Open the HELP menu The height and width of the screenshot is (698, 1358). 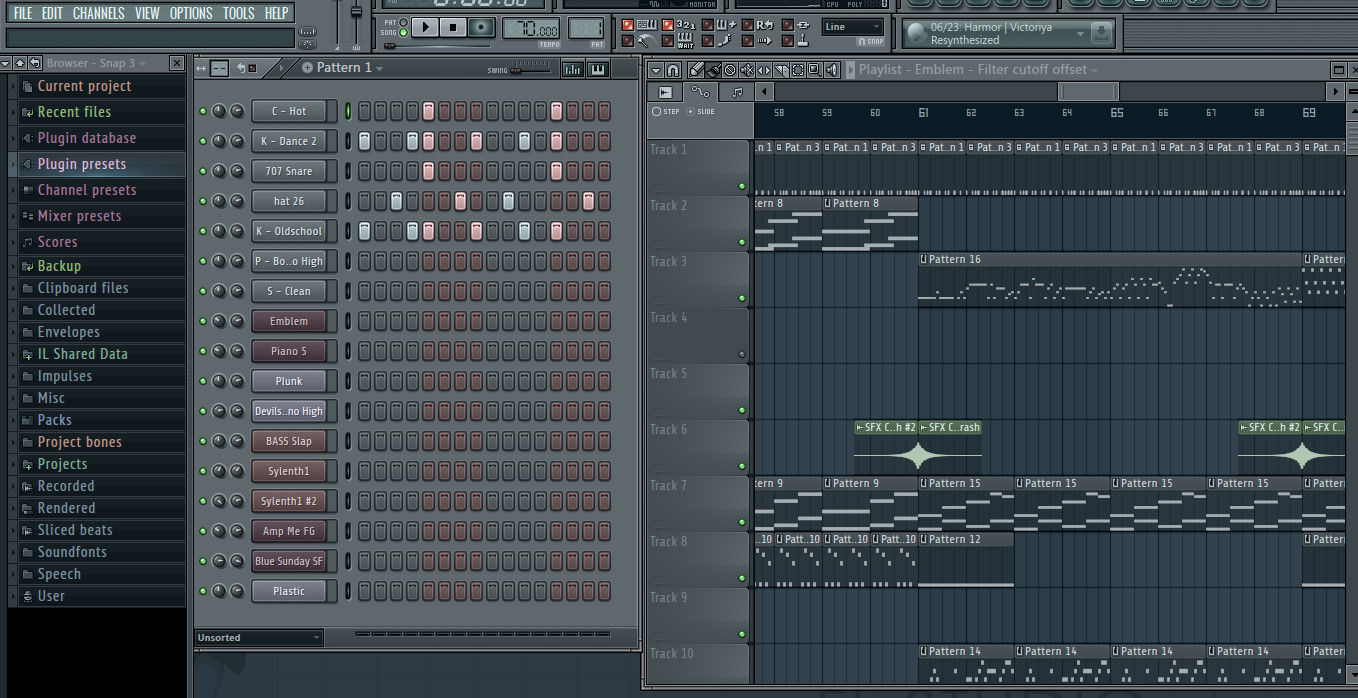tap(276, 13)
